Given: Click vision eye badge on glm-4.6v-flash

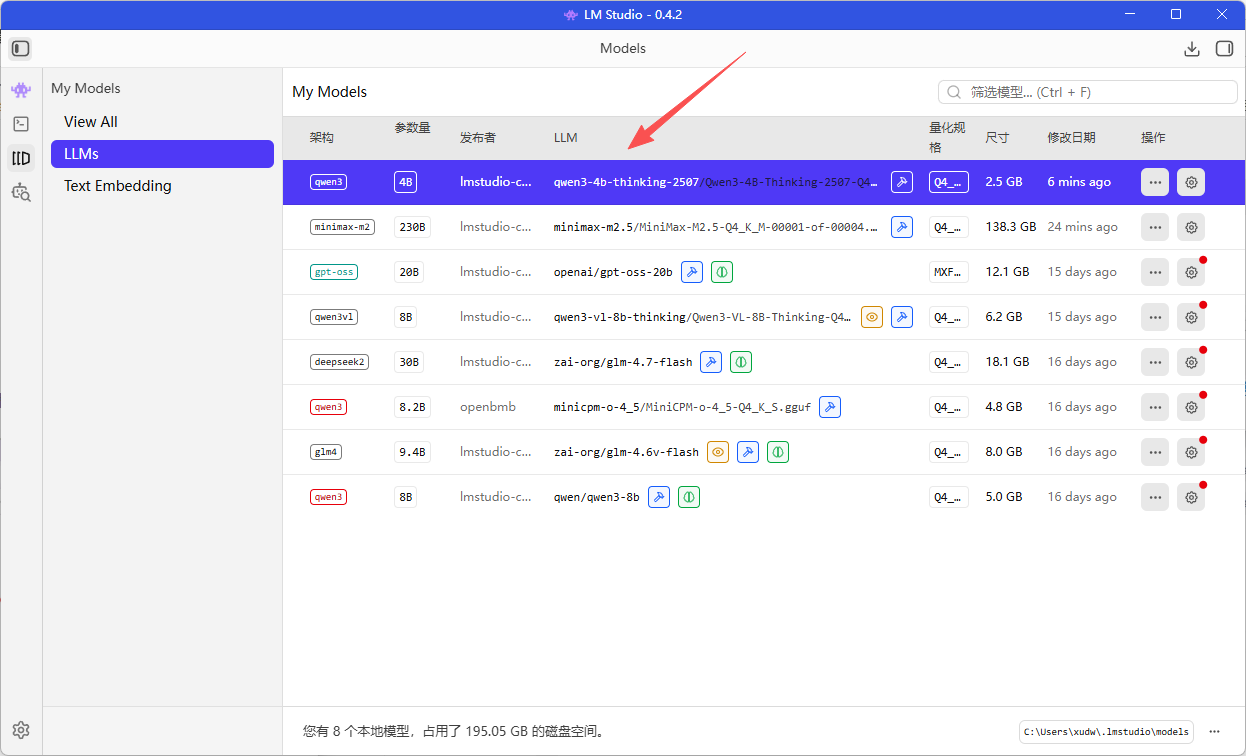Looking at the screenshot, I should click(718, 452).
